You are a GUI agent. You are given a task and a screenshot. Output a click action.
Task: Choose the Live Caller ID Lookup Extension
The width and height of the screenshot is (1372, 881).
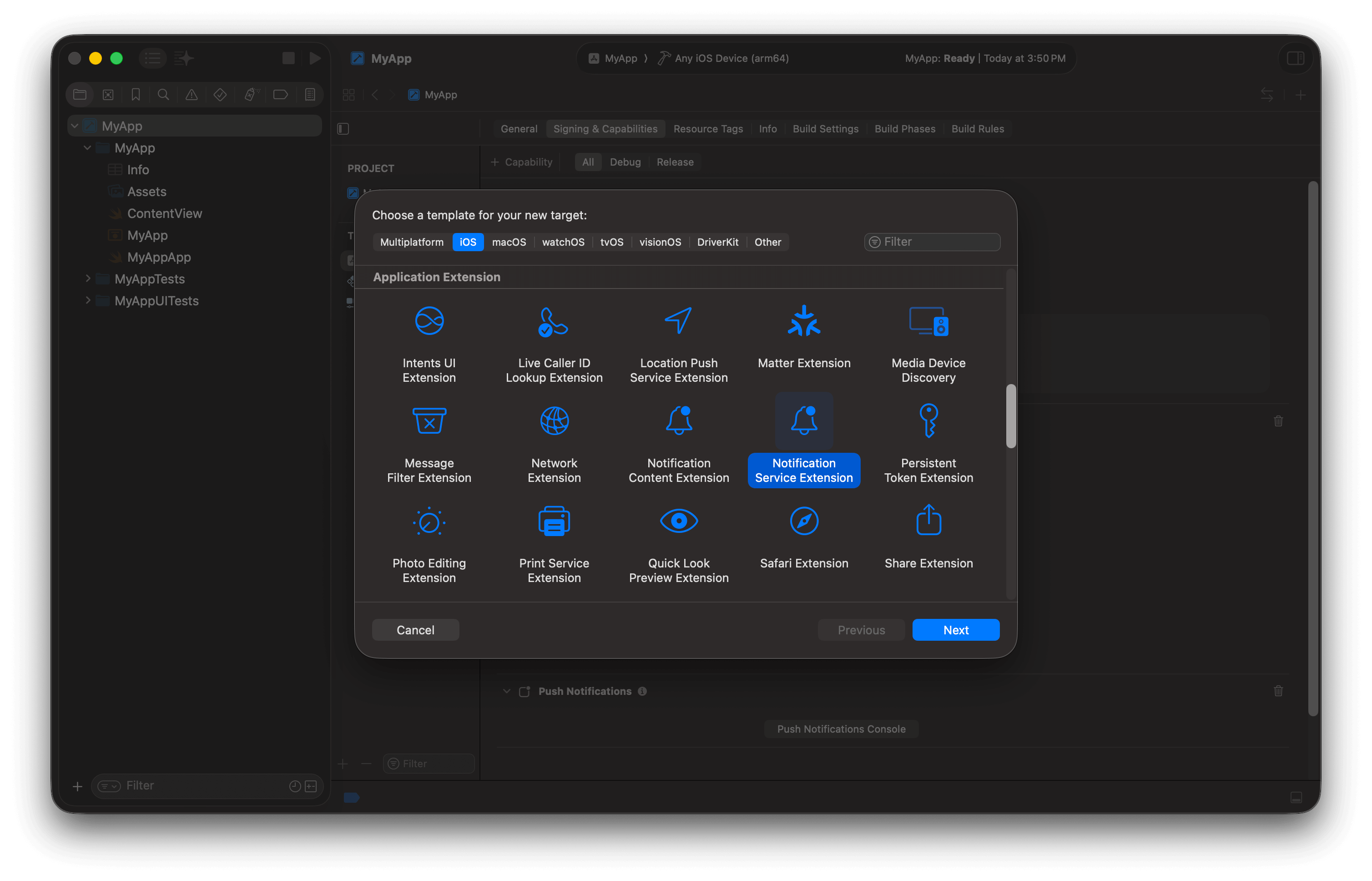coord(554,344)
